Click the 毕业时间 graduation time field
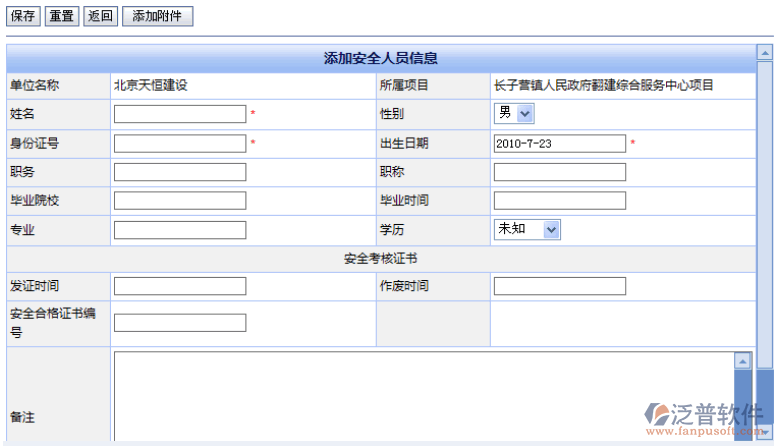The width and height of the screenshot is (774, 447). click(559, 201)
